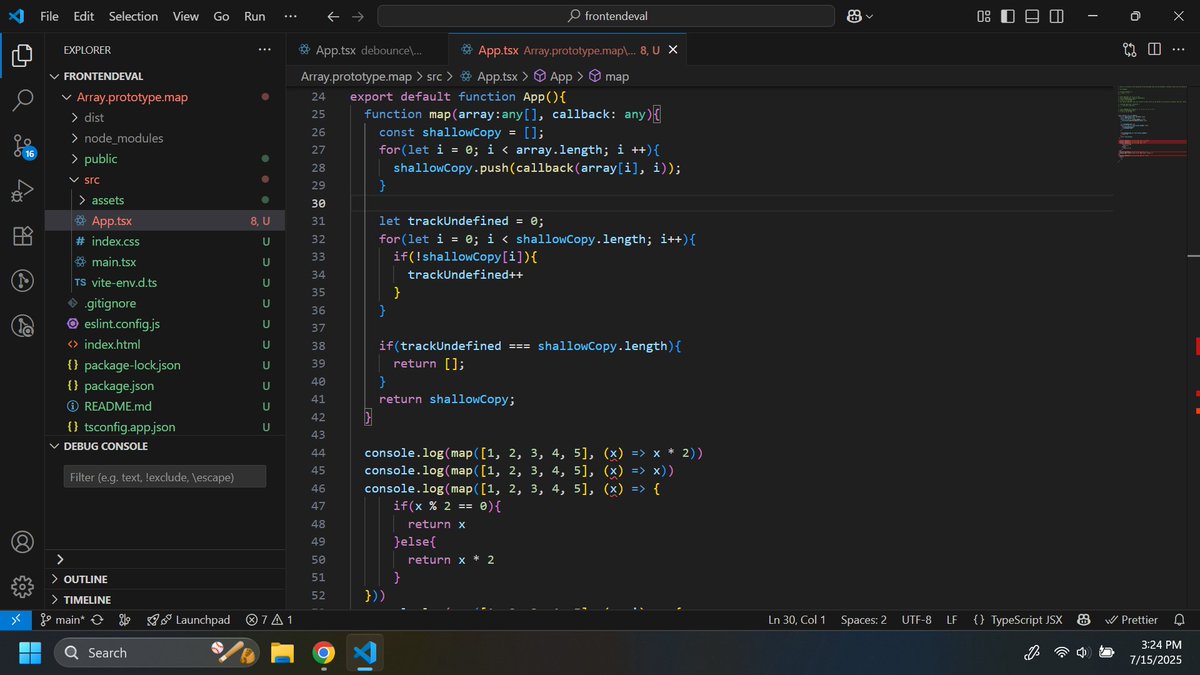Open Google Chrome from the taskbar
Screen dimensions: 1200x675
tap(323, 653)
